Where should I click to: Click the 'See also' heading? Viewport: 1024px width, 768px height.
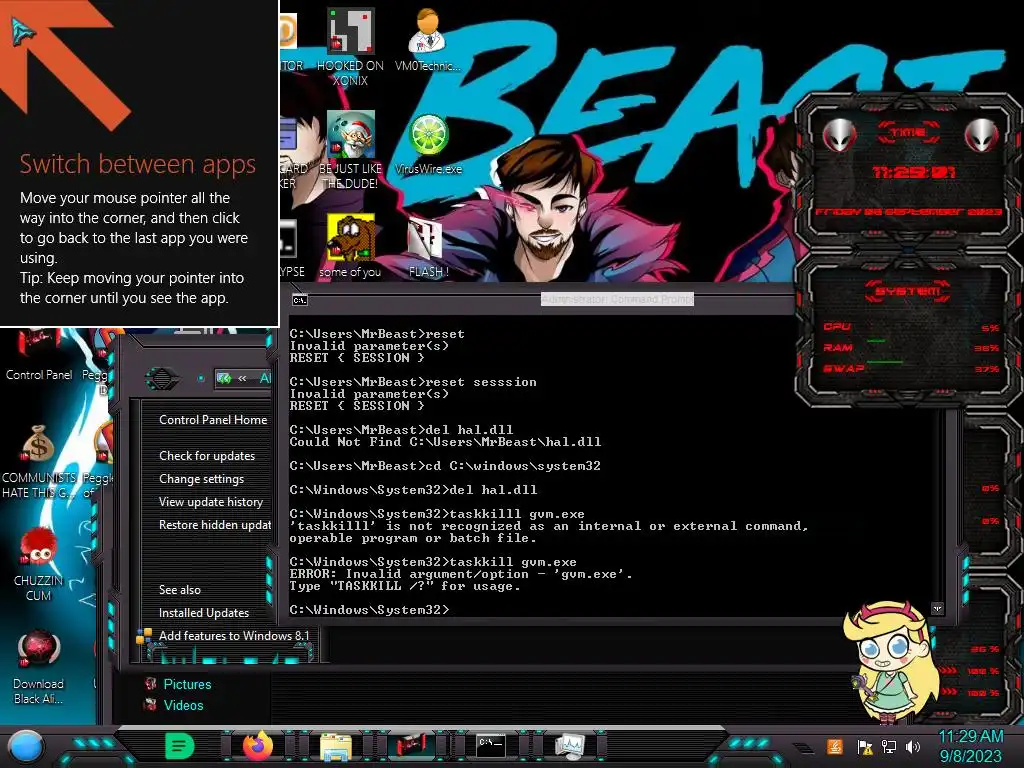coord(180,590)
